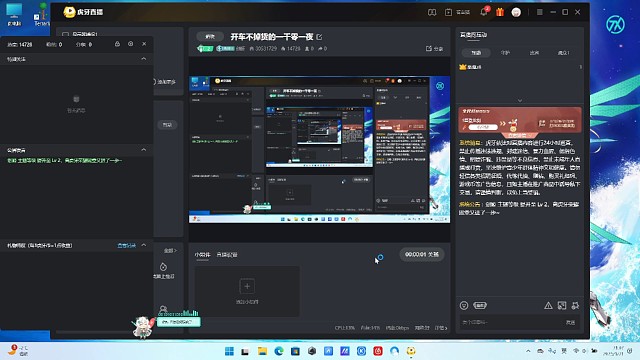Viewport: 640px width, 360px height.
Task: Expand the all arrow in the left toolbar
Action: coord(170,251)
